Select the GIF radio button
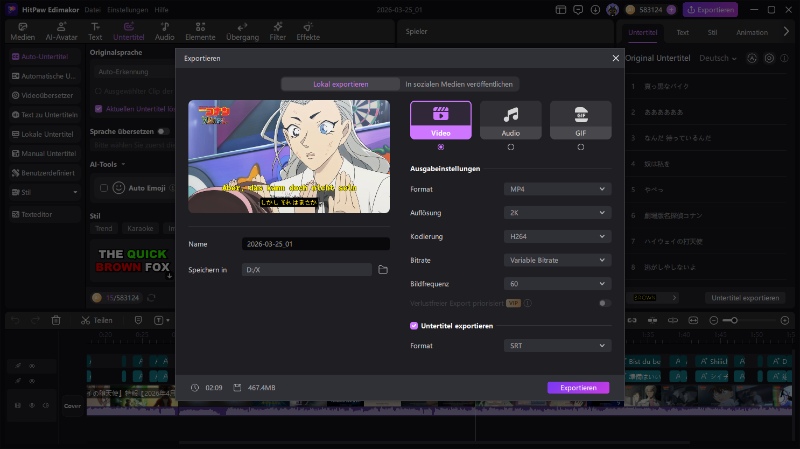Image resolution: width=800 pixels, height=449 pixels. (x=581, y=147)
